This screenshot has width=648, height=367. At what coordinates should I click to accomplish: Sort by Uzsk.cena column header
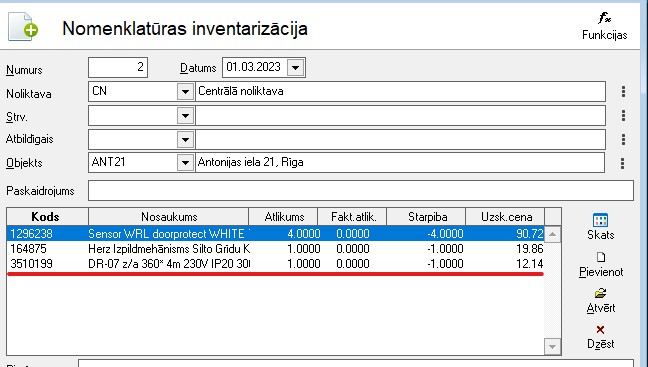(x=505, y=217)
